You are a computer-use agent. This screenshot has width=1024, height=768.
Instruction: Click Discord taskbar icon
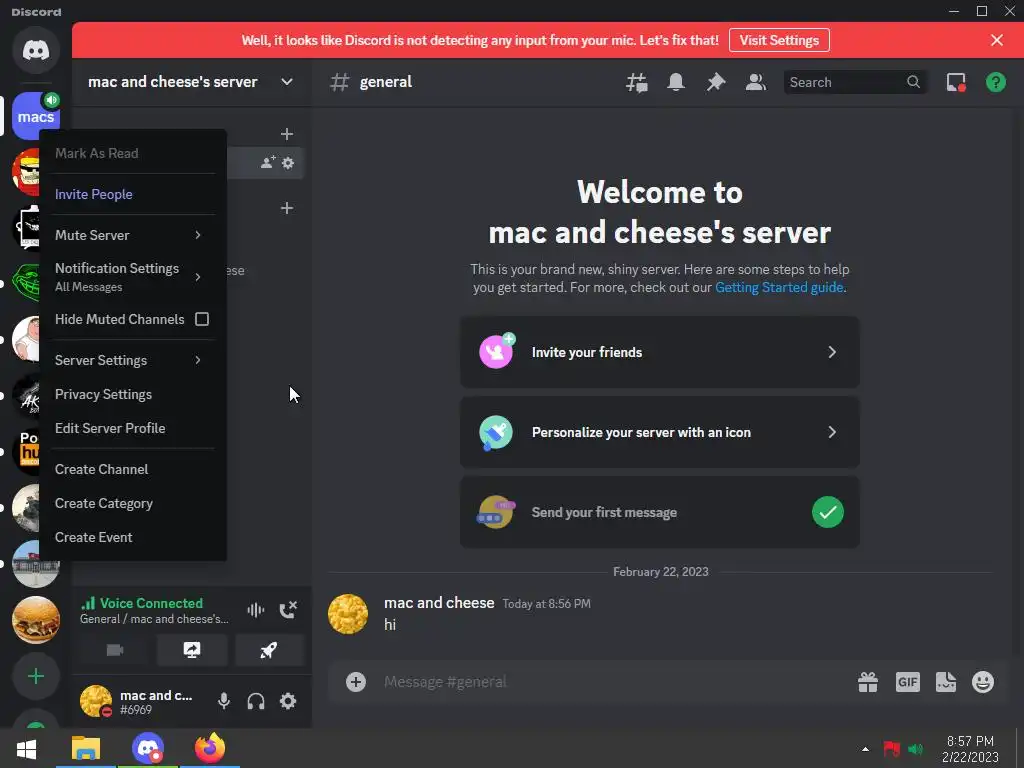point(148,748)
